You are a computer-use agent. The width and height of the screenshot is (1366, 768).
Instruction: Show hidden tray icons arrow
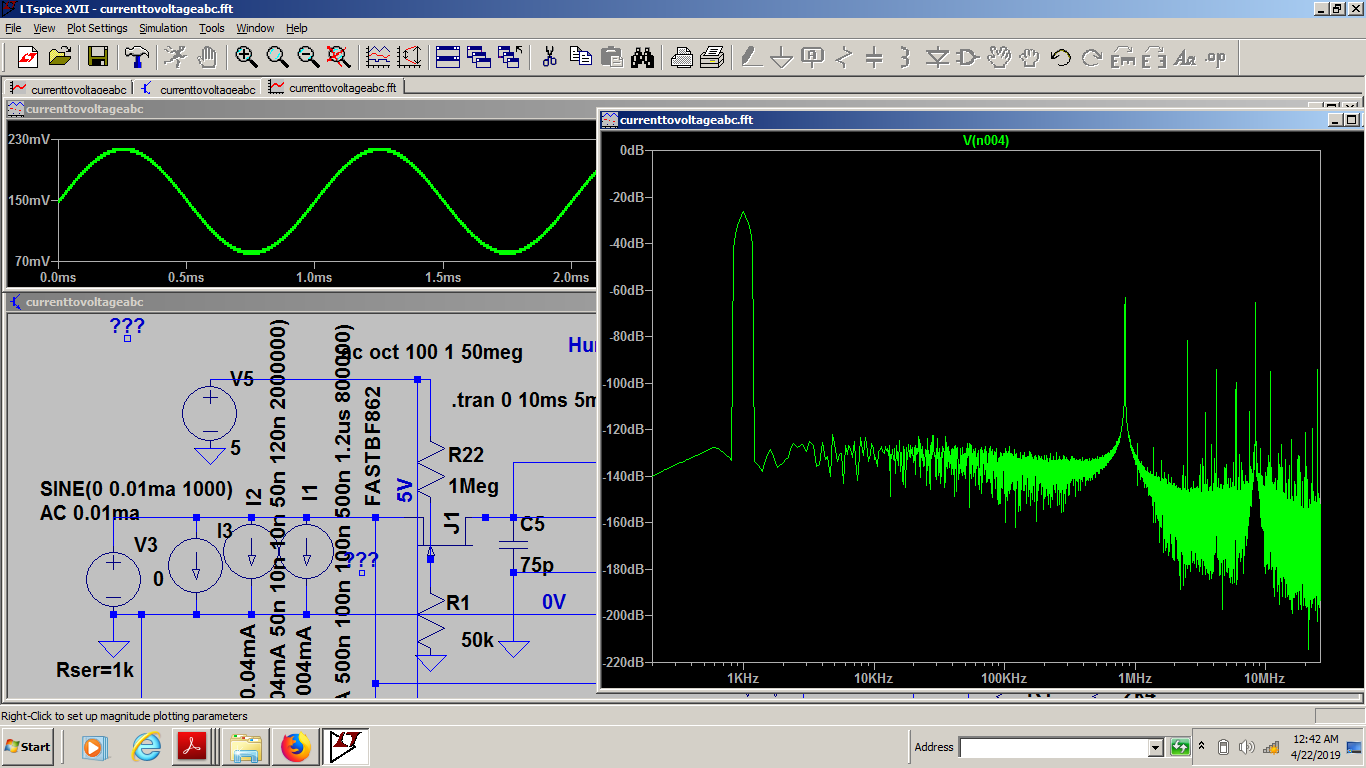[x=1202, y=747]
